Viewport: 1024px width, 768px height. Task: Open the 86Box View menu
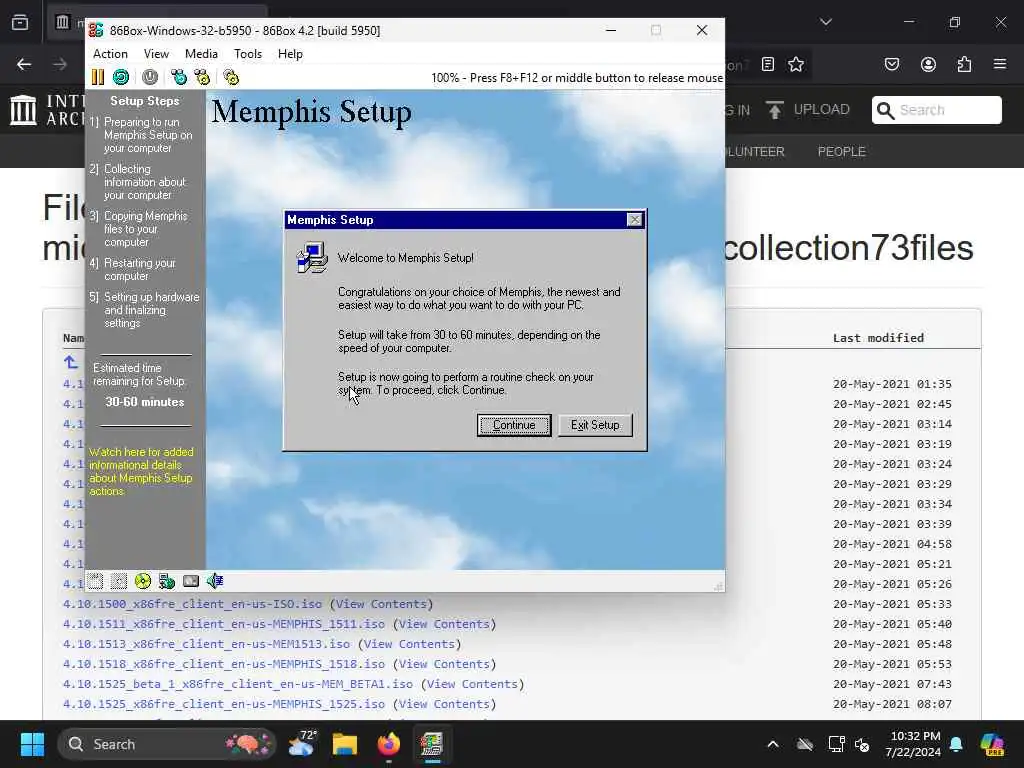[x=156, y=54]
